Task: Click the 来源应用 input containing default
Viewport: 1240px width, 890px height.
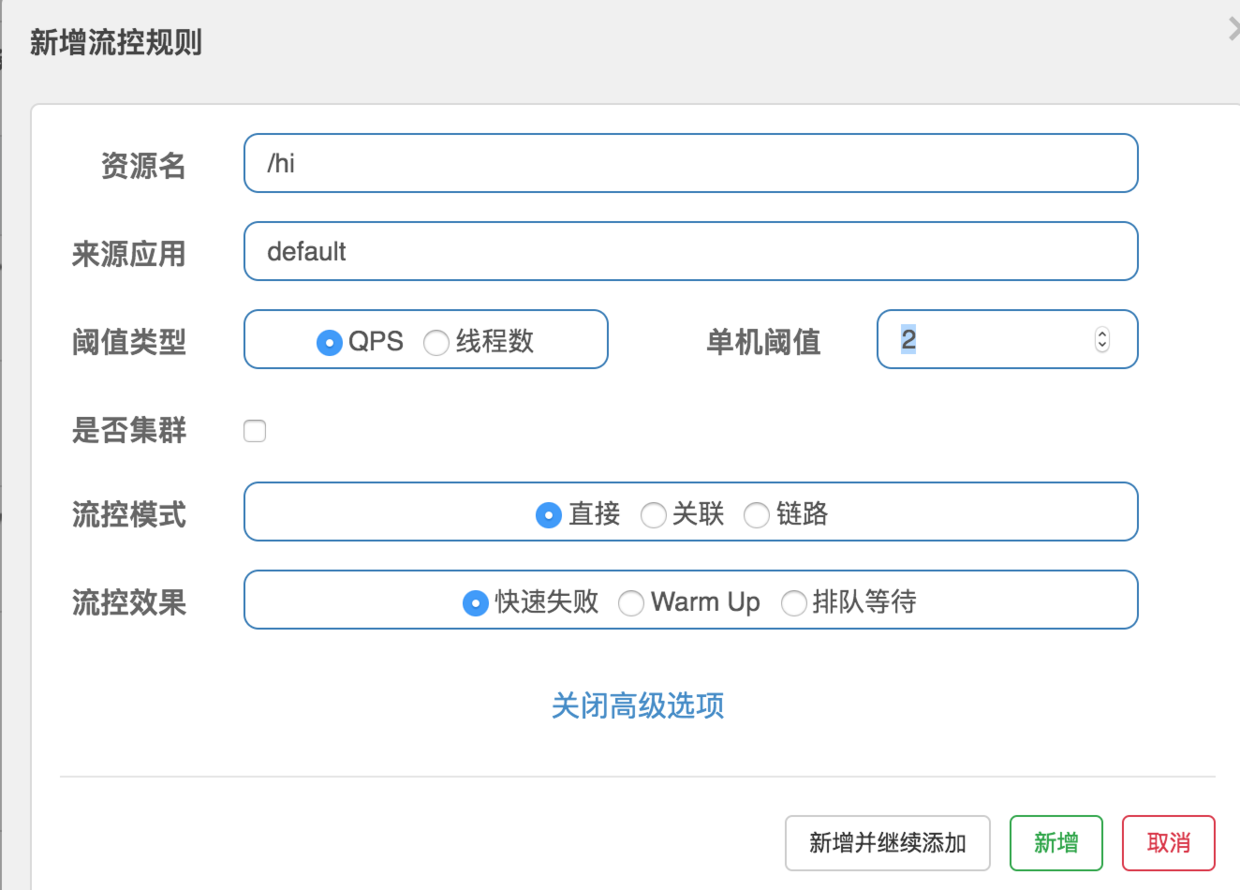Action: 690,251
